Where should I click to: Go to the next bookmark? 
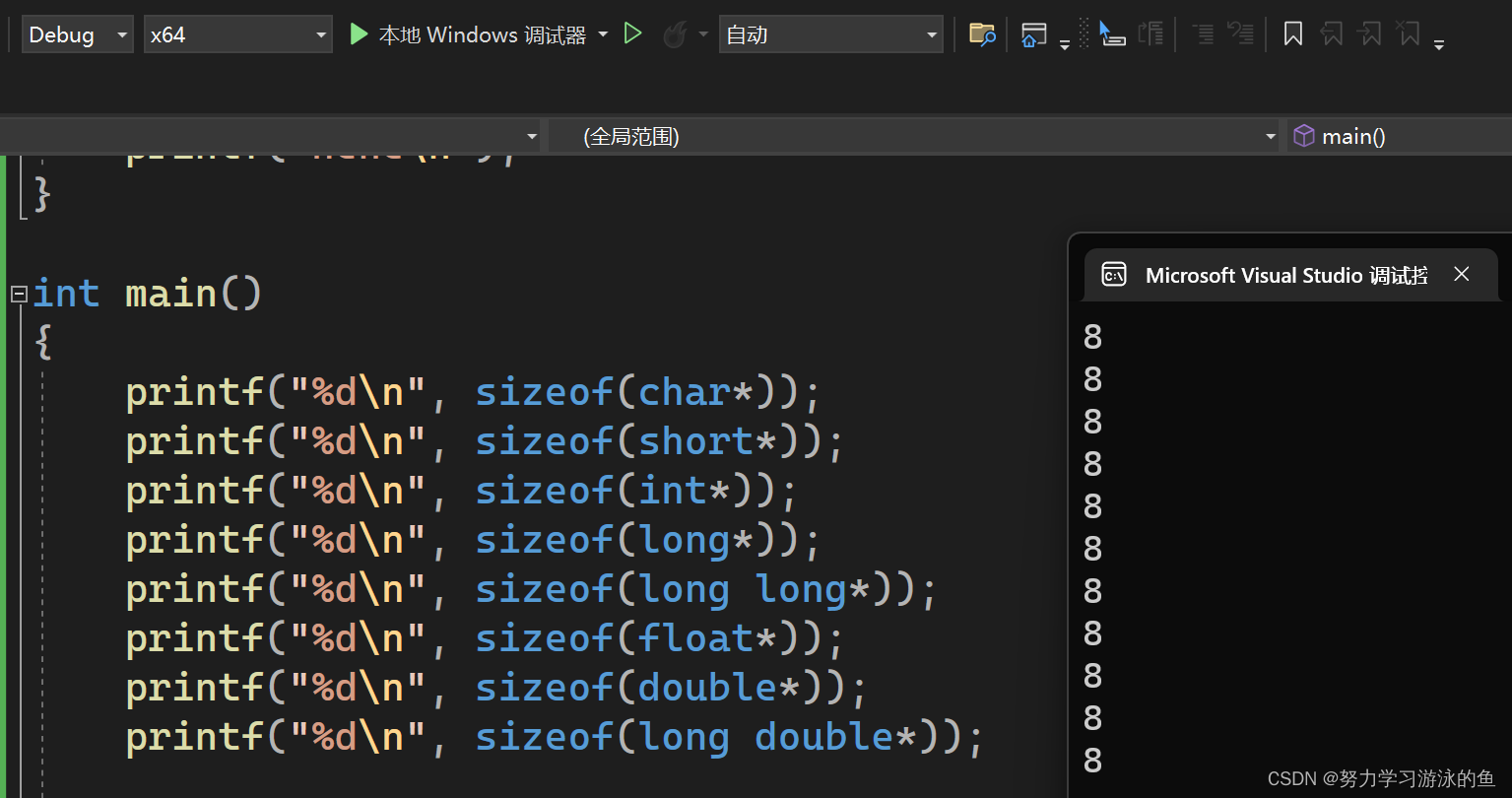pos(1369,34)
